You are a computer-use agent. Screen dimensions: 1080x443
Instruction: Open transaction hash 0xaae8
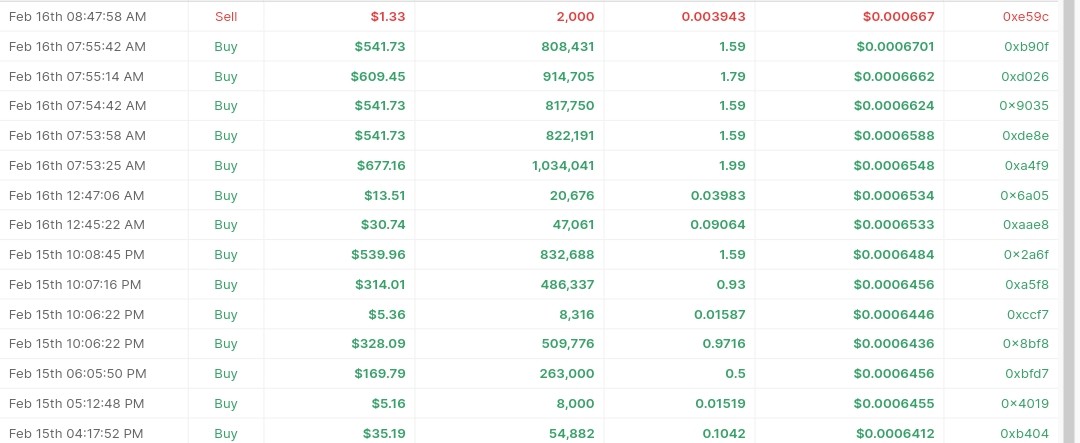click(x=1026, y=225)
